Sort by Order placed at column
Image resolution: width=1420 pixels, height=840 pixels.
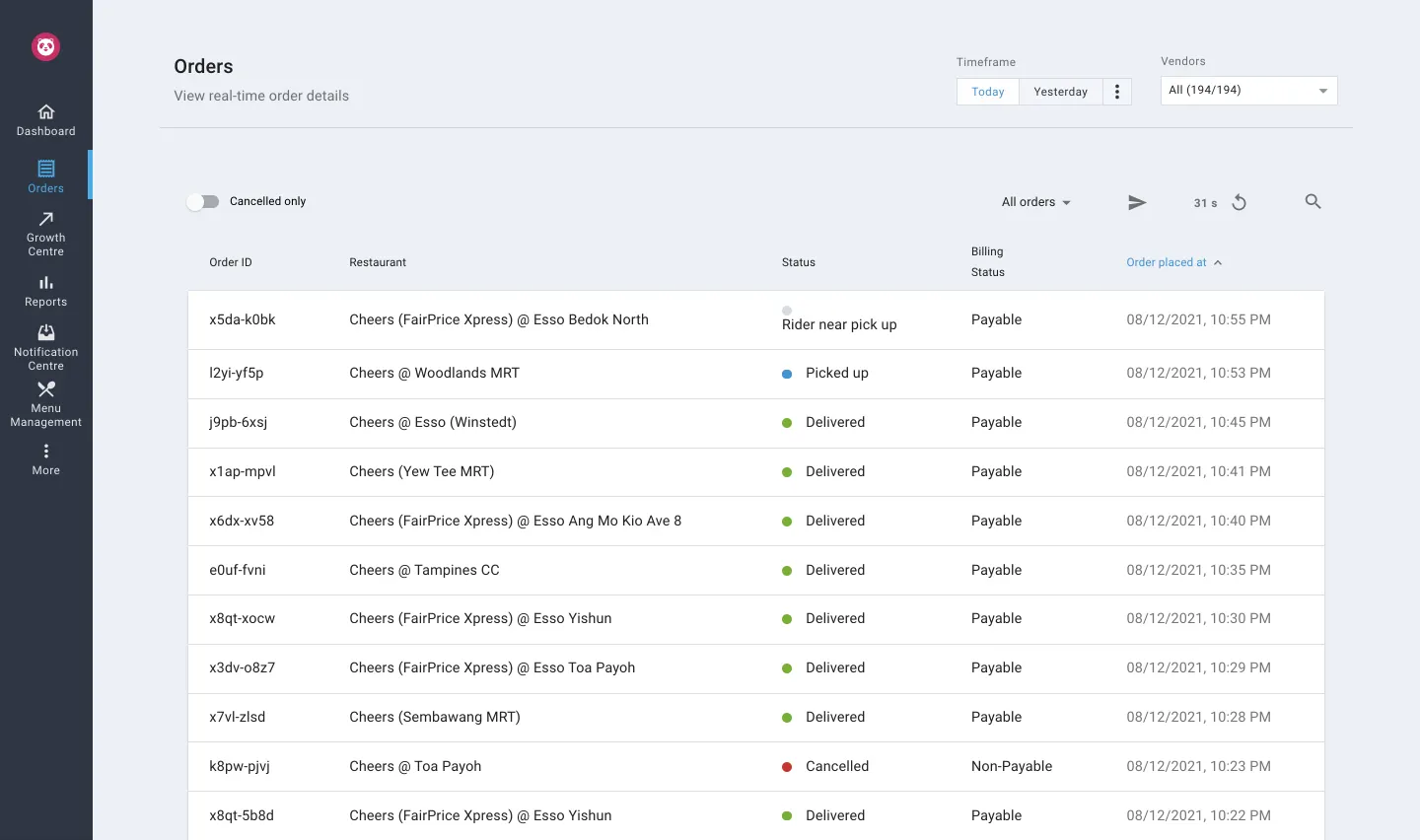[x=1166, y=262]
